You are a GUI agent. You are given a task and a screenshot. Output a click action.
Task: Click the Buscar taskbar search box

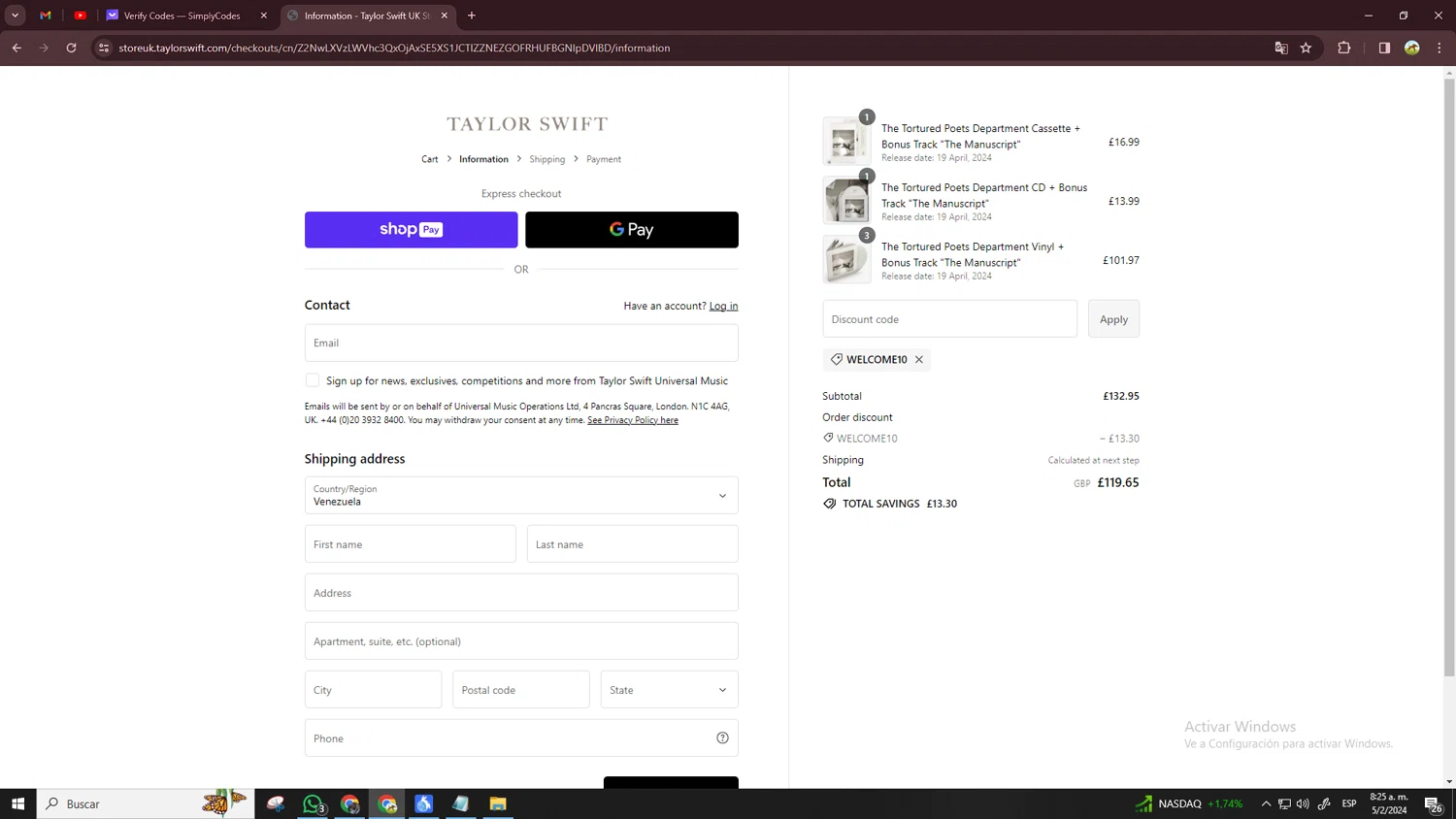click(x=146, y=803)
